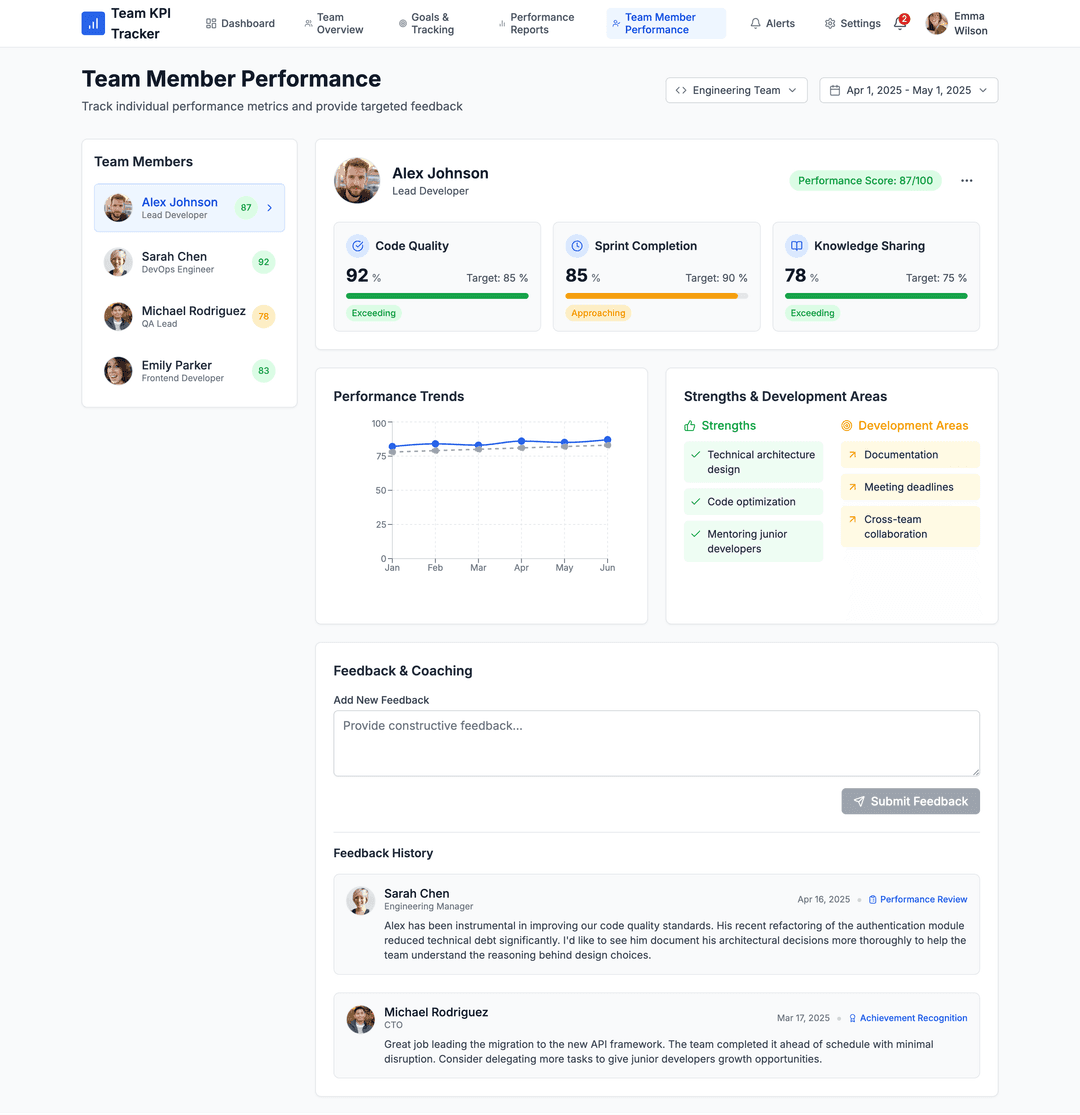Go to Performance Reports
Screen dimensions: 1080x1115
[x=536, y=23]
